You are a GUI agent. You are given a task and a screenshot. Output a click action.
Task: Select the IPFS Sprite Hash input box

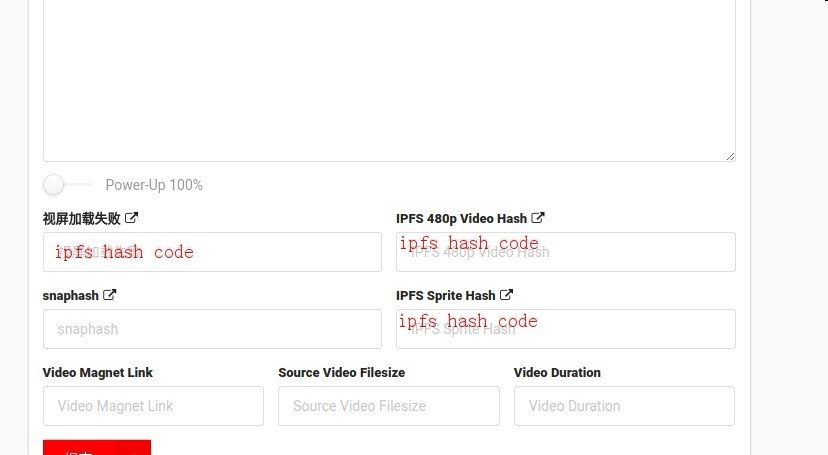[x=566, y=329]
